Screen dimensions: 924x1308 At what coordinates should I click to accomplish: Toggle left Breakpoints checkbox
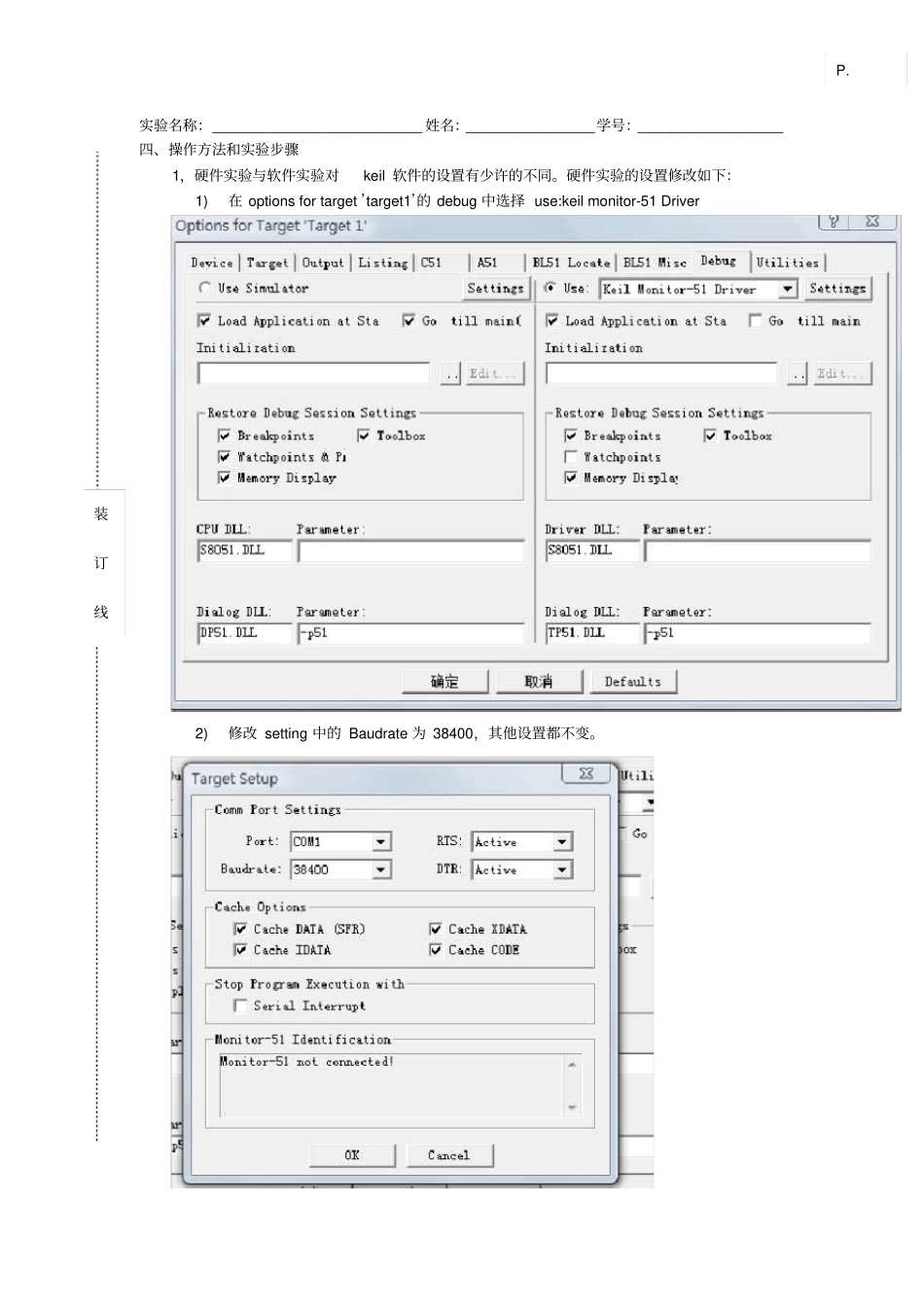225,436
